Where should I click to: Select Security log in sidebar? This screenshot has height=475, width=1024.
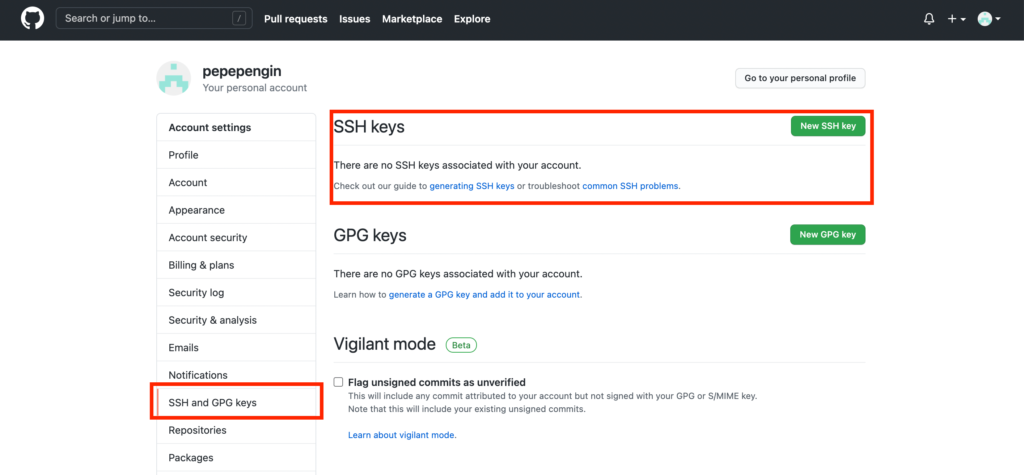tap(236, 292)
